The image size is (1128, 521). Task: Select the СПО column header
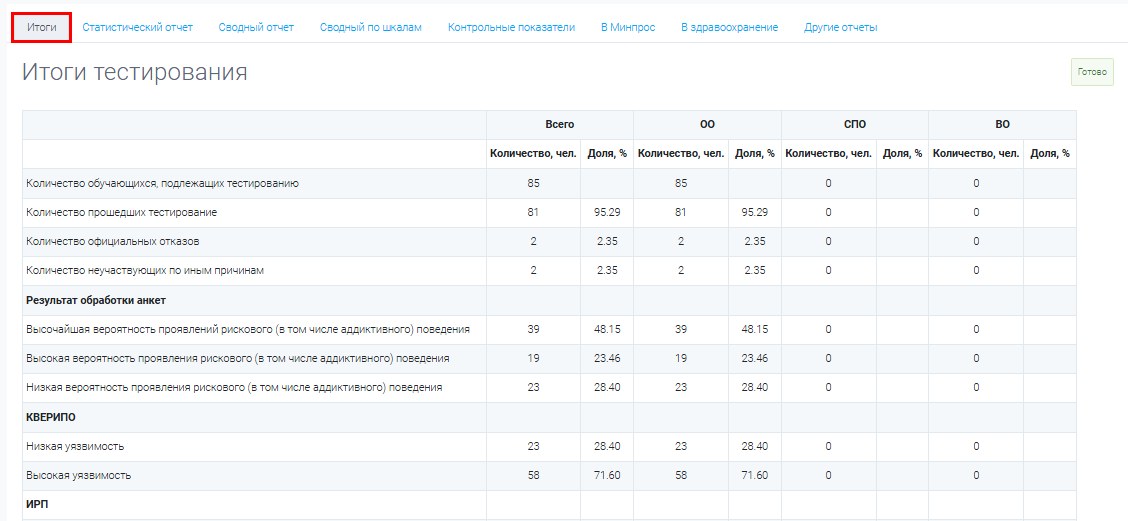[x=855, y=124]
